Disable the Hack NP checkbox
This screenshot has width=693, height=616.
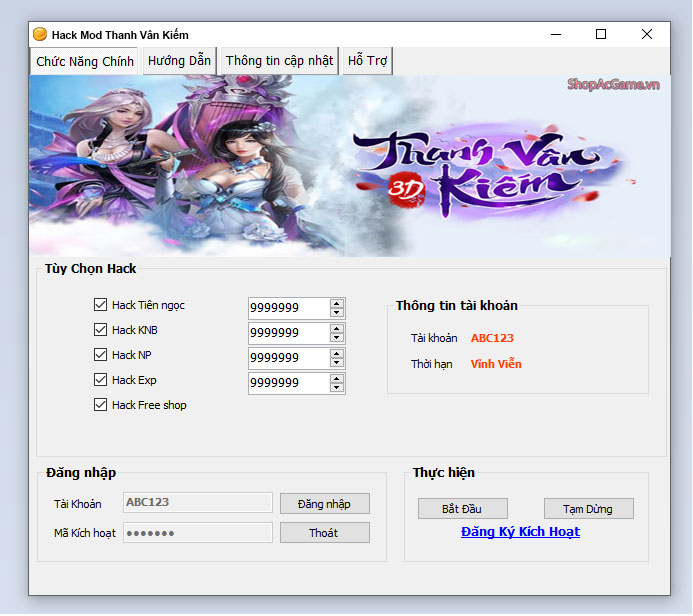(100, 354)
